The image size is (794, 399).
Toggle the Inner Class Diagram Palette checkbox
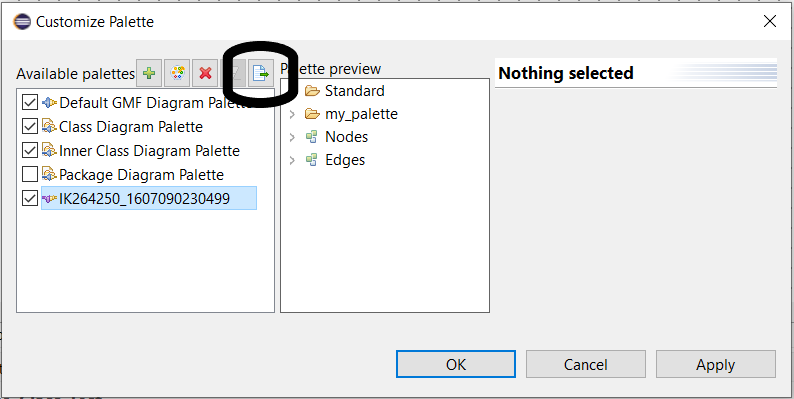(30, 150)
